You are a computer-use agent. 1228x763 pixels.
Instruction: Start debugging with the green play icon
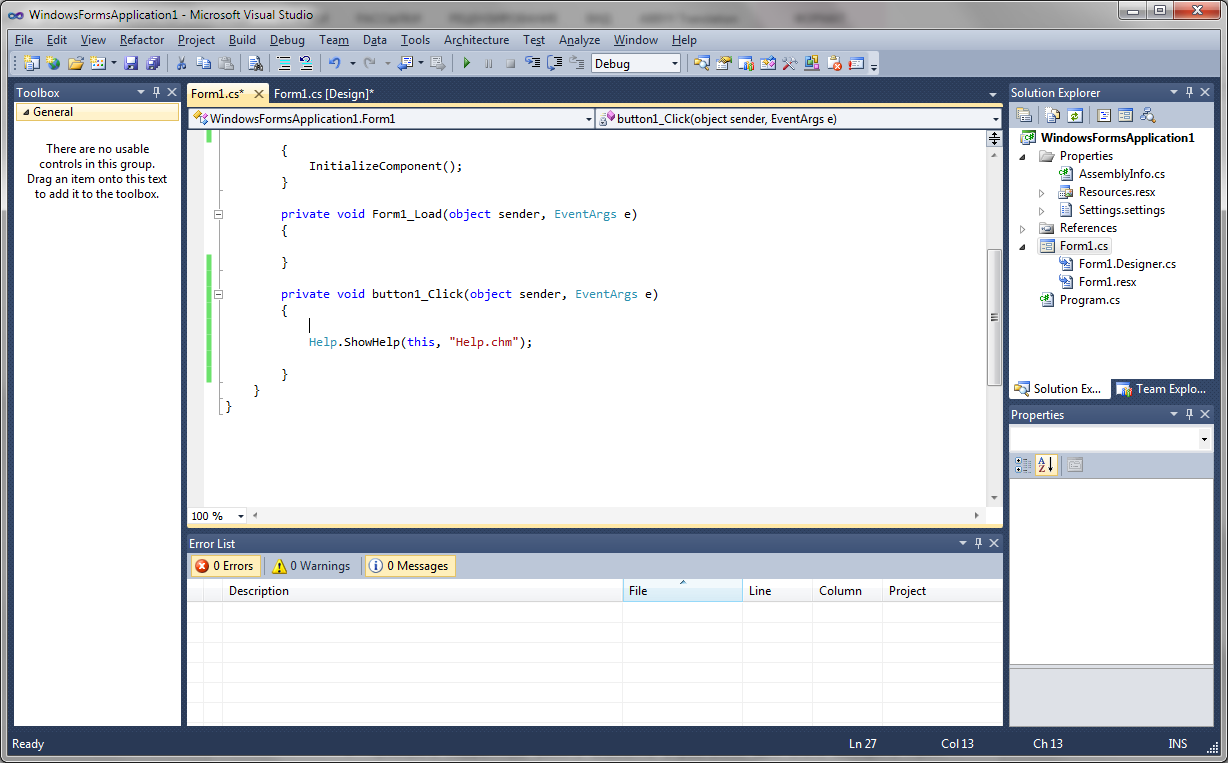(x=466, y=63)
